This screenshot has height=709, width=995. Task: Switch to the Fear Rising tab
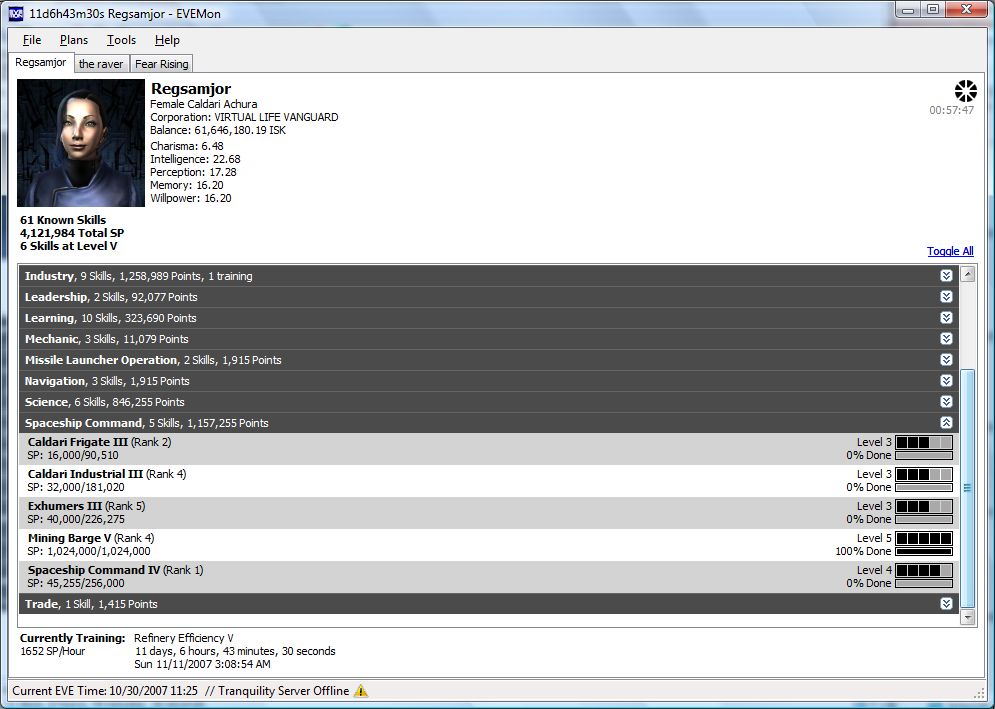(161, 64)
